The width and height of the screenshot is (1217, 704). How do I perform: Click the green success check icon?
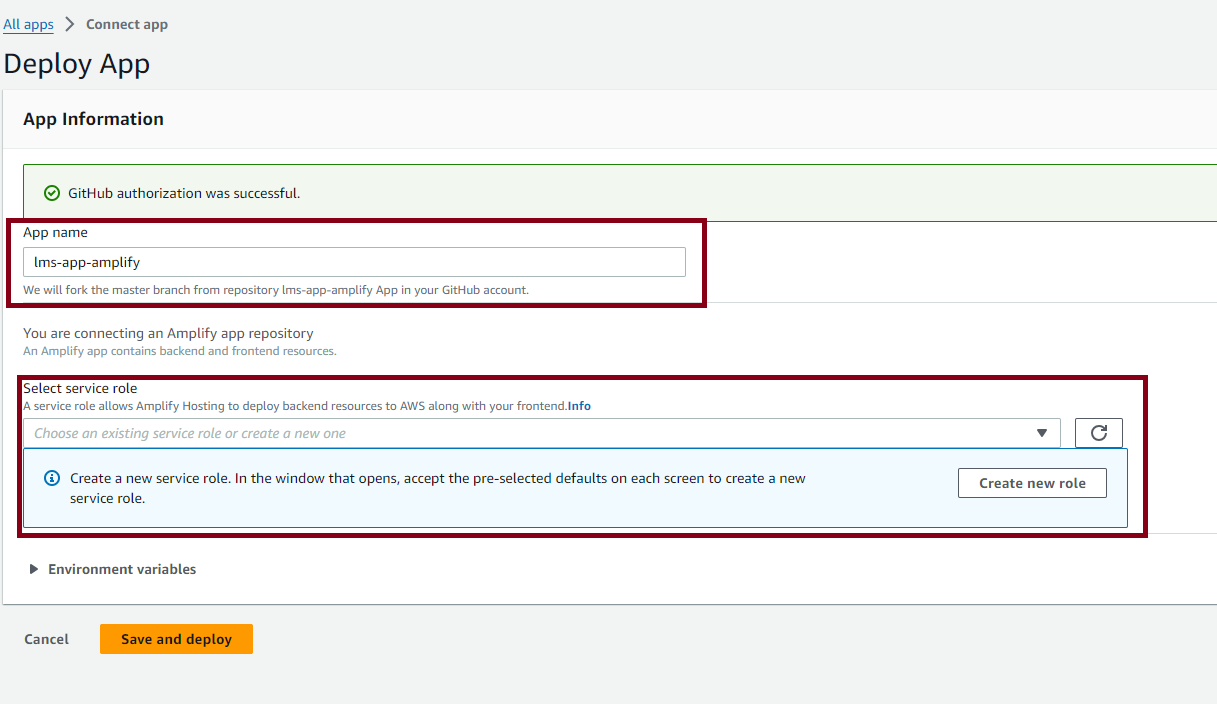(x=52, y=193)
